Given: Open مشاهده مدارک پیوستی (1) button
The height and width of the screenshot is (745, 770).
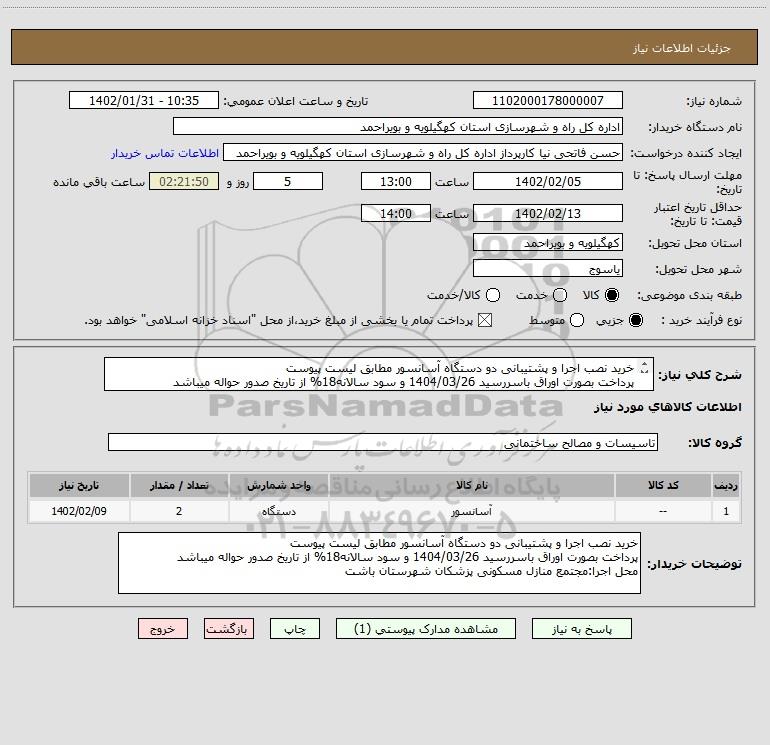Looking at the screenshot, I should click(x=426, y=629).
